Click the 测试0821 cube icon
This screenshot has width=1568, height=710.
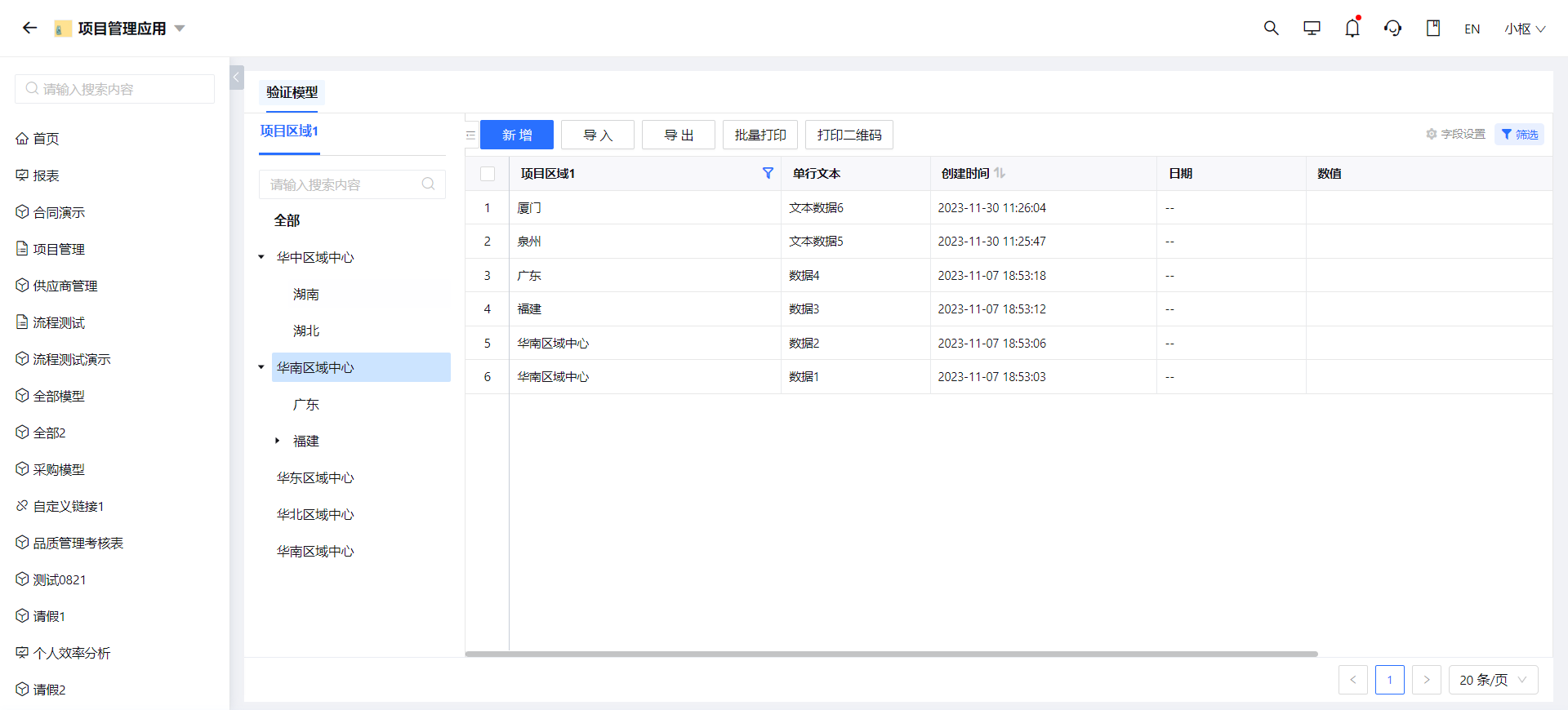(x=22, y=579)
